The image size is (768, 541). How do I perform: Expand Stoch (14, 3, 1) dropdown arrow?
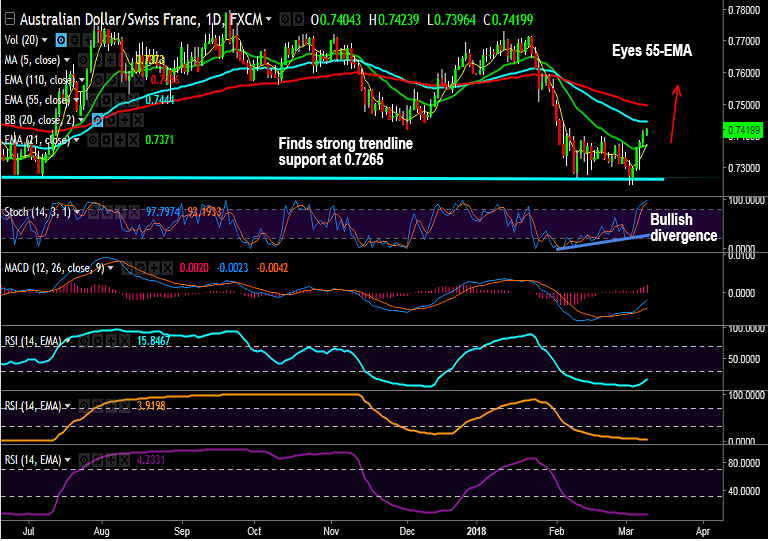pos(77,212)
